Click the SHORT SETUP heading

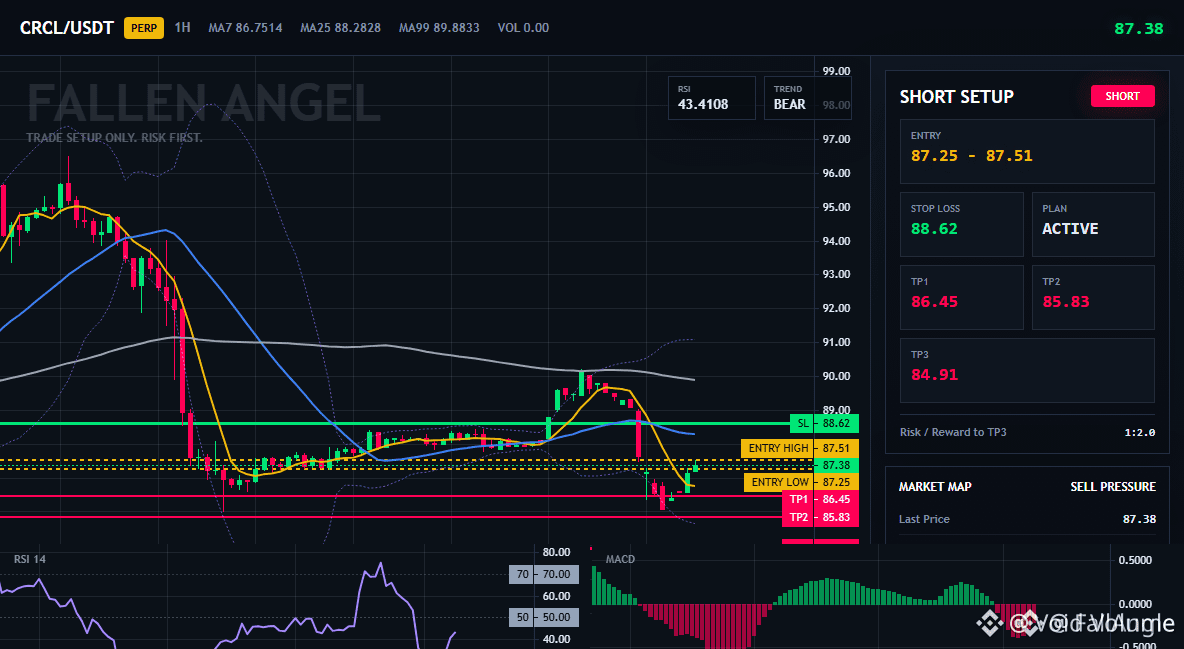(x=956, y=97)
